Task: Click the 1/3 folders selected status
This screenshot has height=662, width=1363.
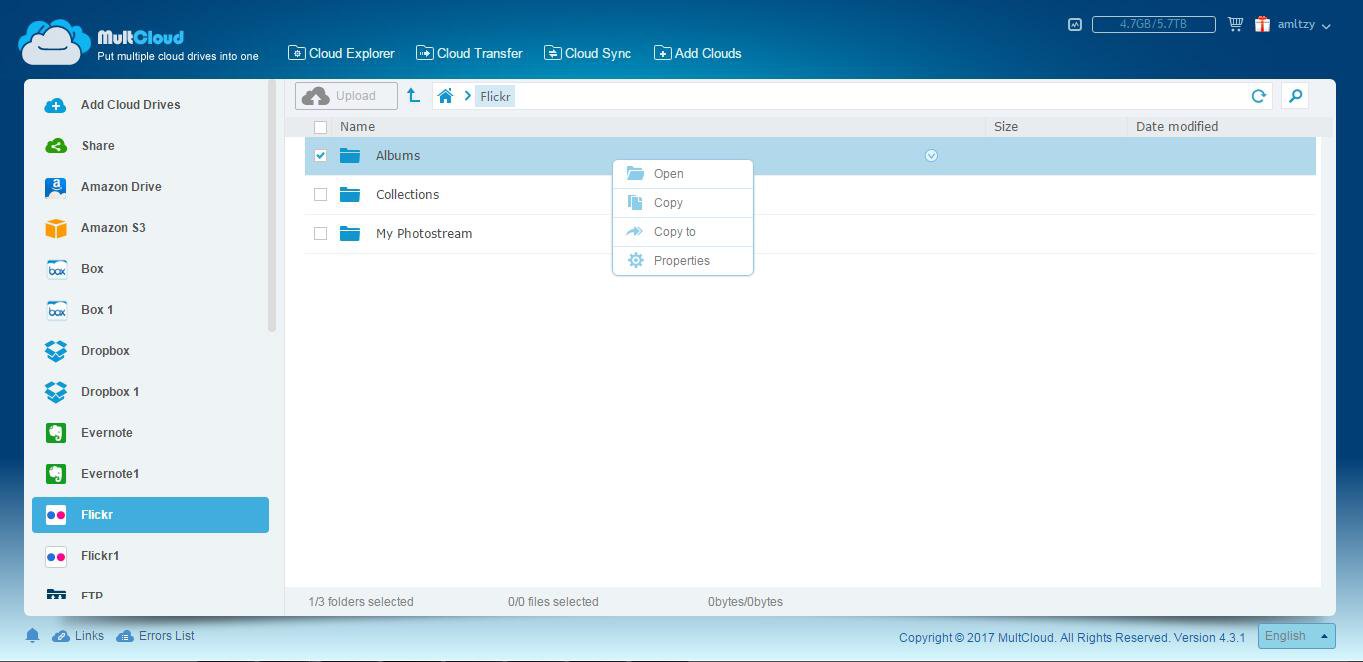Action: [361, 602]
